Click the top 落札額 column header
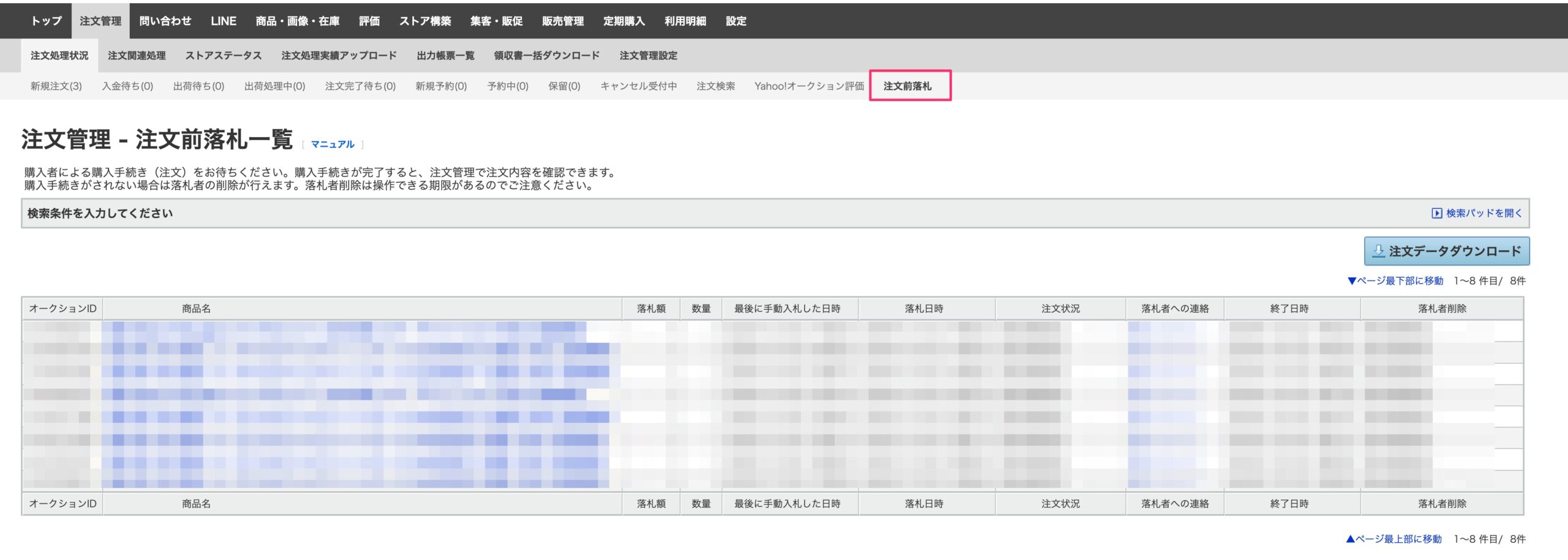 650,308
